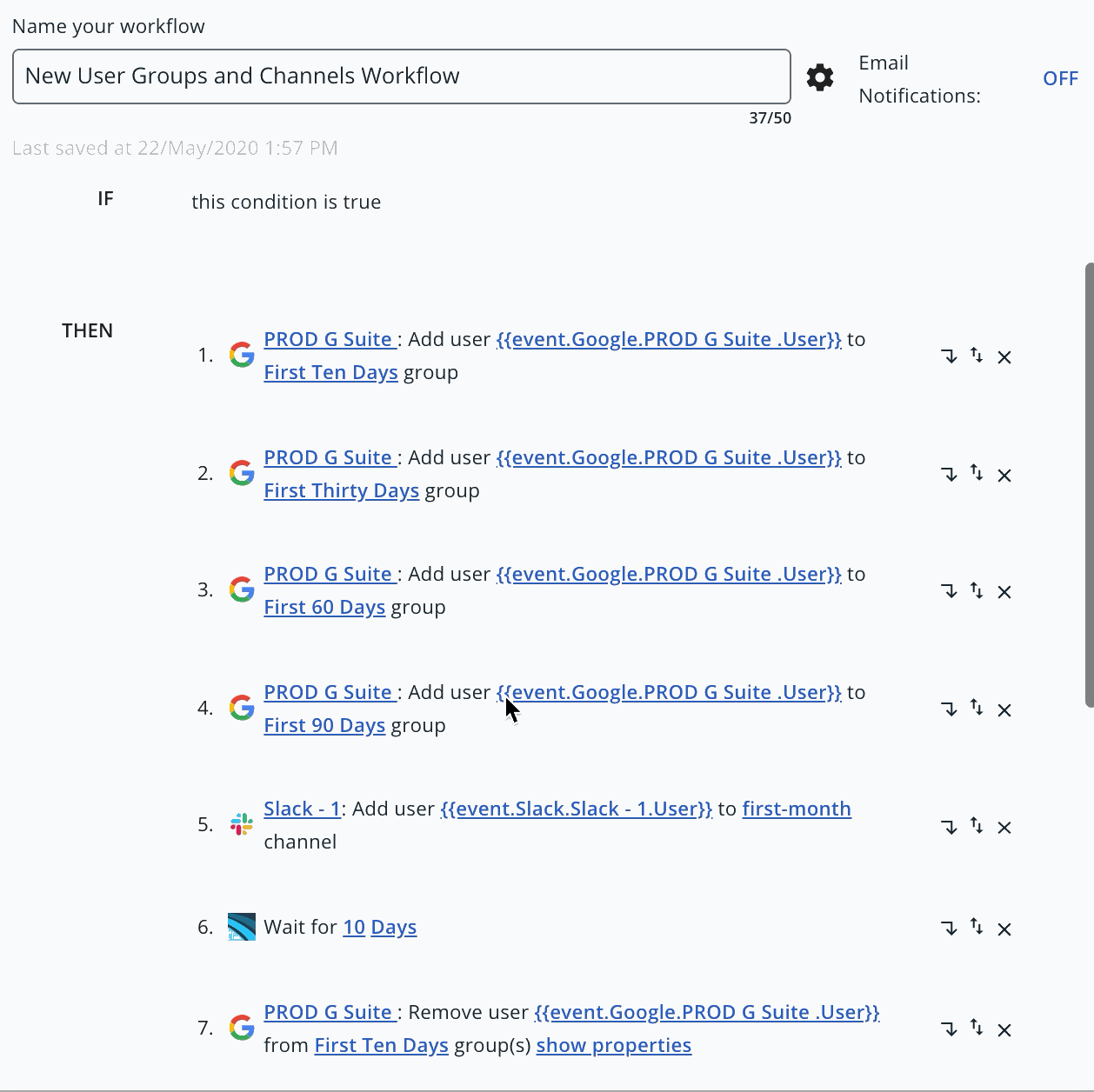Click insert-step arrow for Wait action 6
1094x1092 pixels.
(949, 929)
